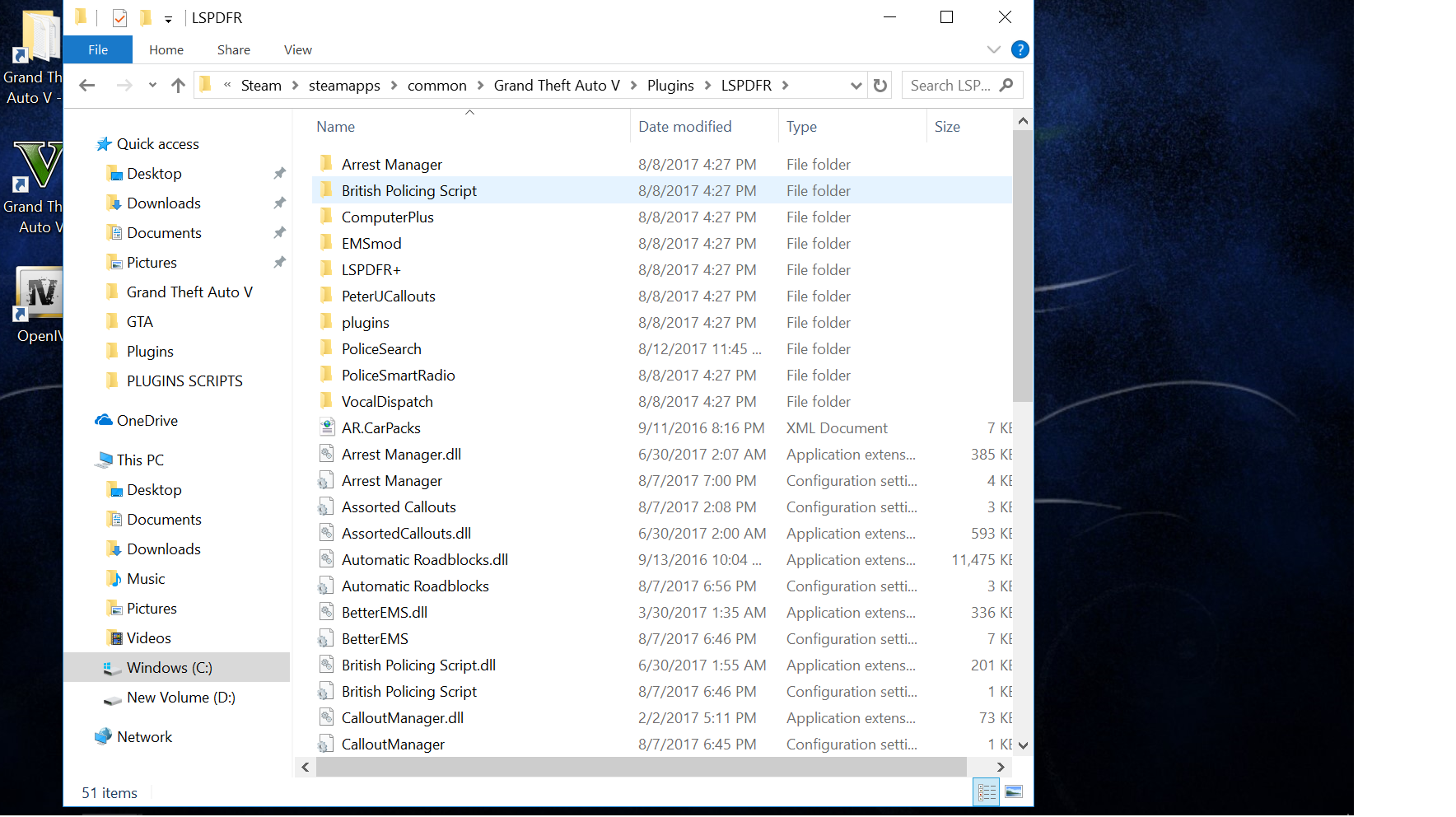
Task: Unpin Downloads from Quick access
Action: pyautogui.click(x=280, y=203)
